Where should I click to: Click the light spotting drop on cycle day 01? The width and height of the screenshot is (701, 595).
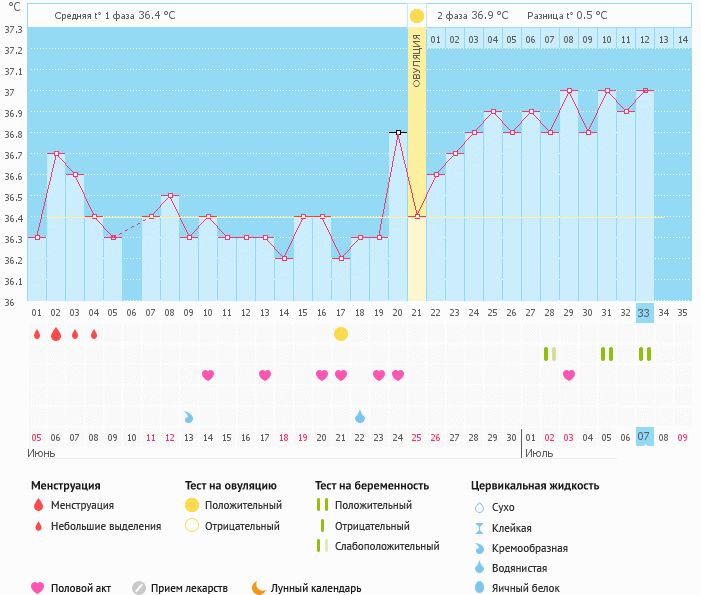point(37,334)
